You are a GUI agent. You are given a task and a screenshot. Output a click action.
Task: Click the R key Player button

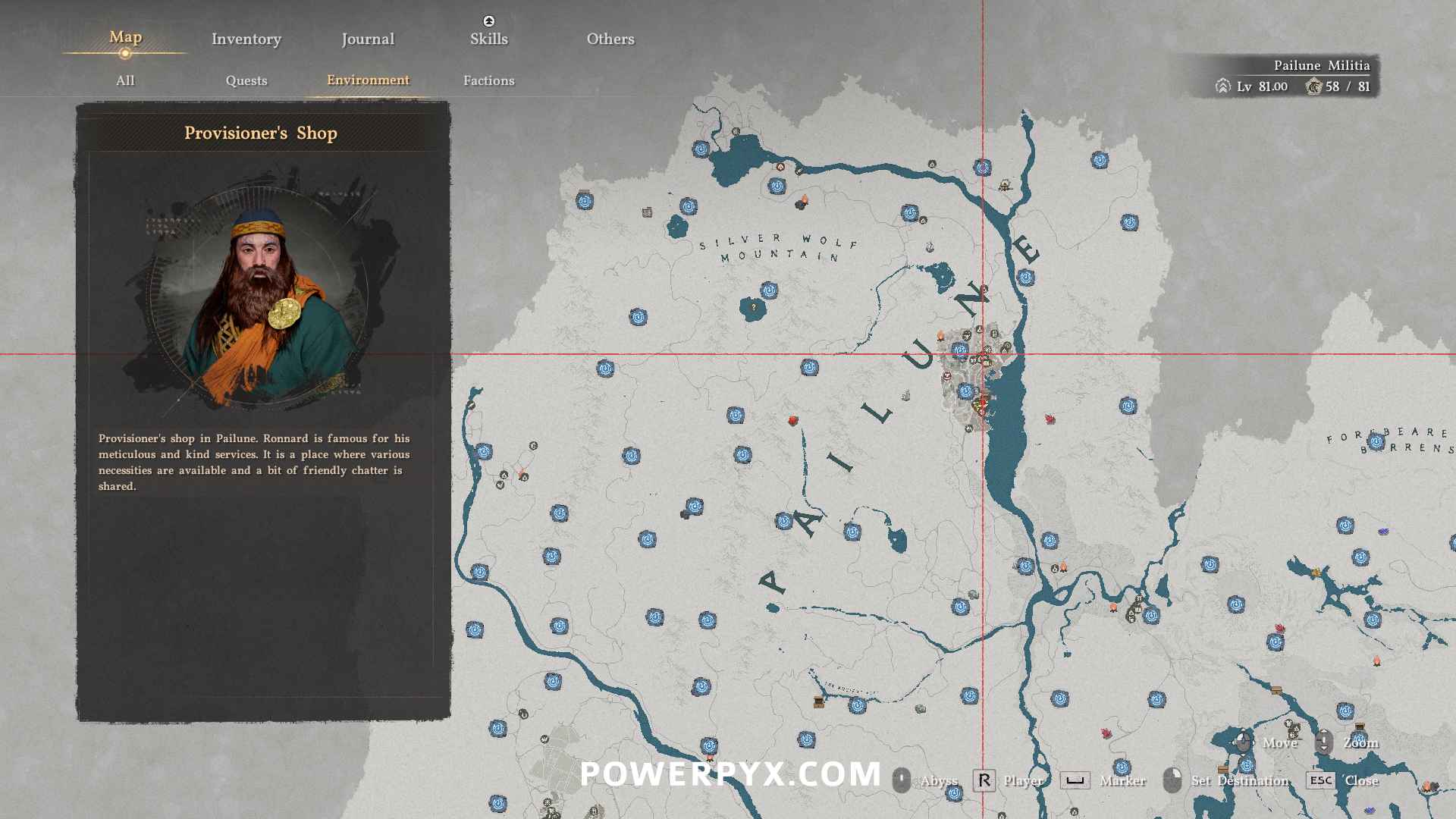tap(984, 780)
